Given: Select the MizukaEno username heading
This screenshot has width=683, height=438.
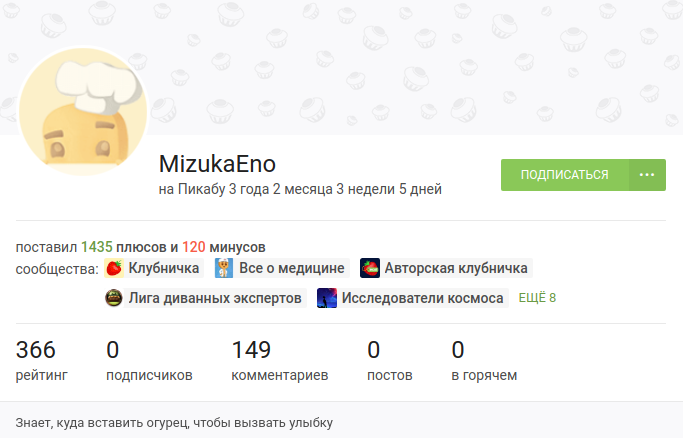Looking at the screenshot, I should pyautogui.click(x=217, y=164).
